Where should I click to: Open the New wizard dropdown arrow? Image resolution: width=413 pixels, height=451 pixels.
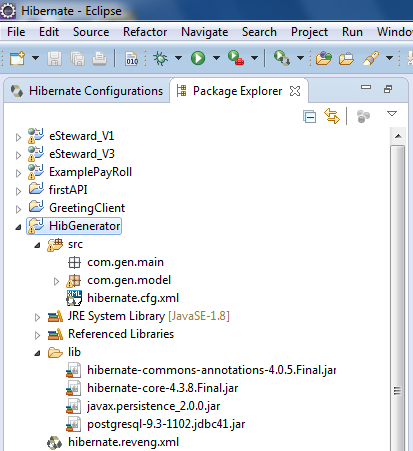35,58
